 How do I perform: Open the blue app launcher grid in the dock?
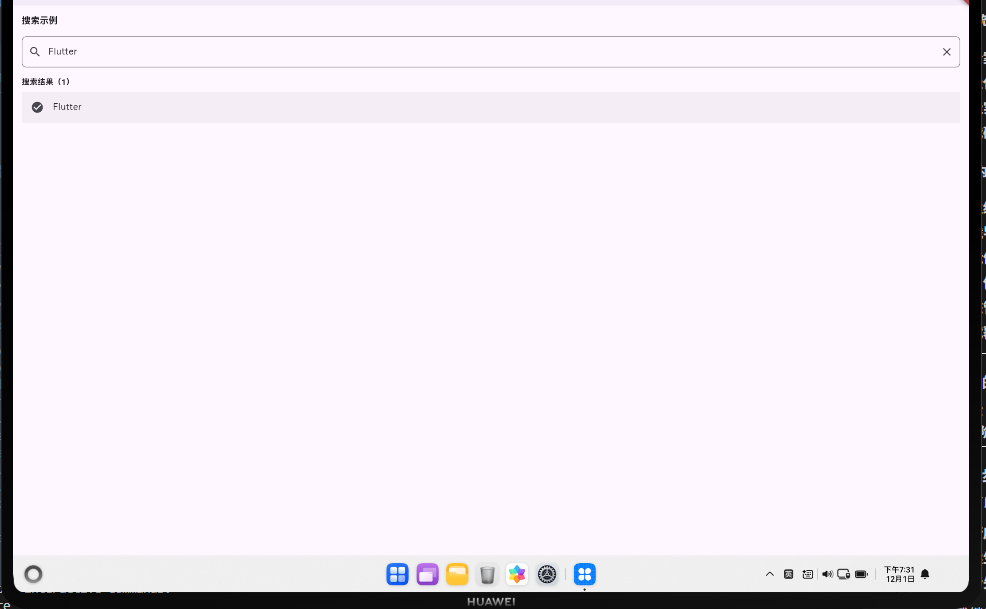(x=397, y=574)
